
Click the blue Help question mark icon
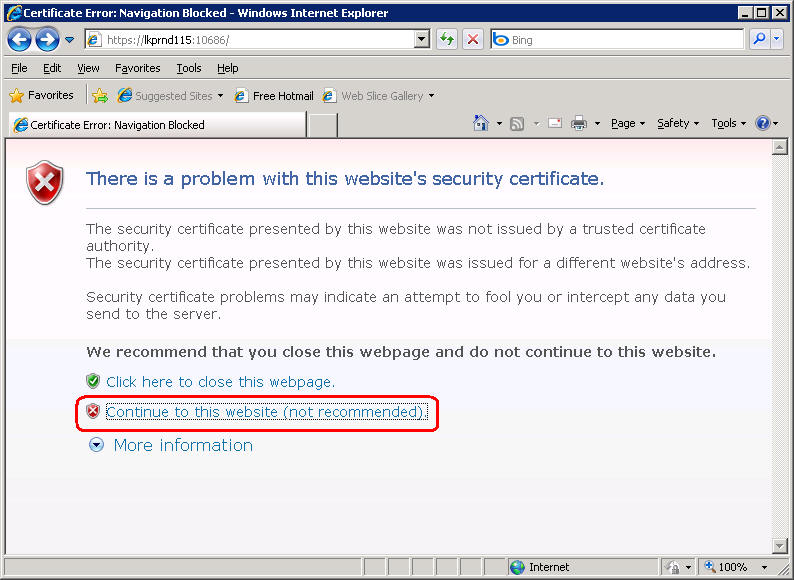click(763, 123)
